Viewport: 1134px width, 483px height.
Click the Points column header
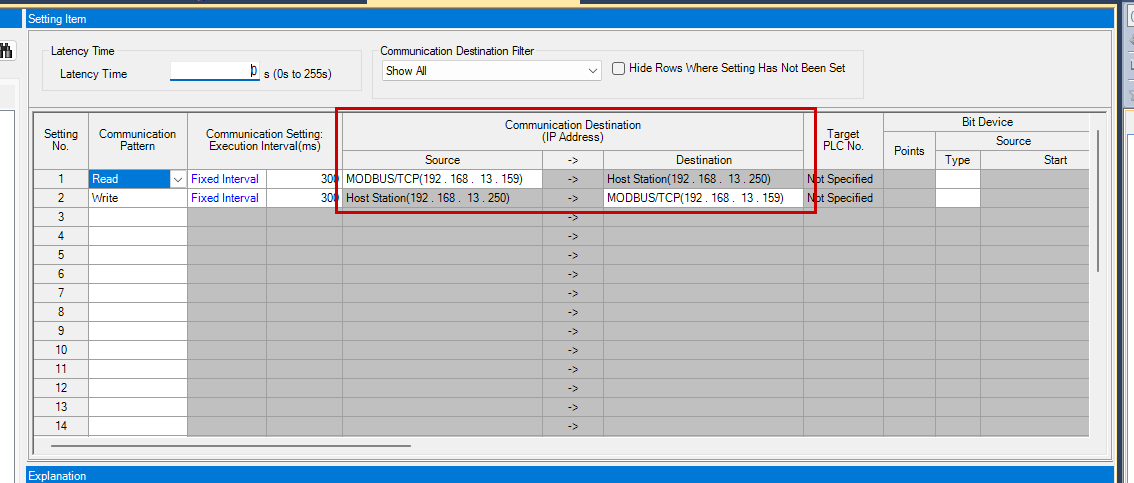click(x=909, y=150)
